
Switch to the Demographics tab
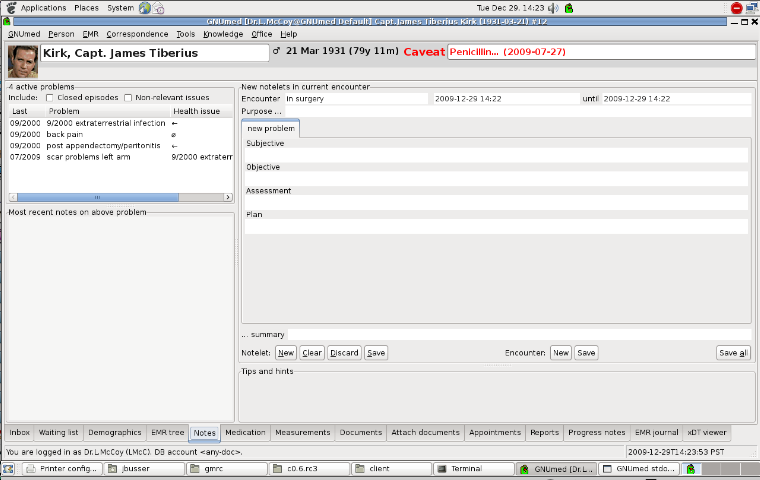[115, 432]
